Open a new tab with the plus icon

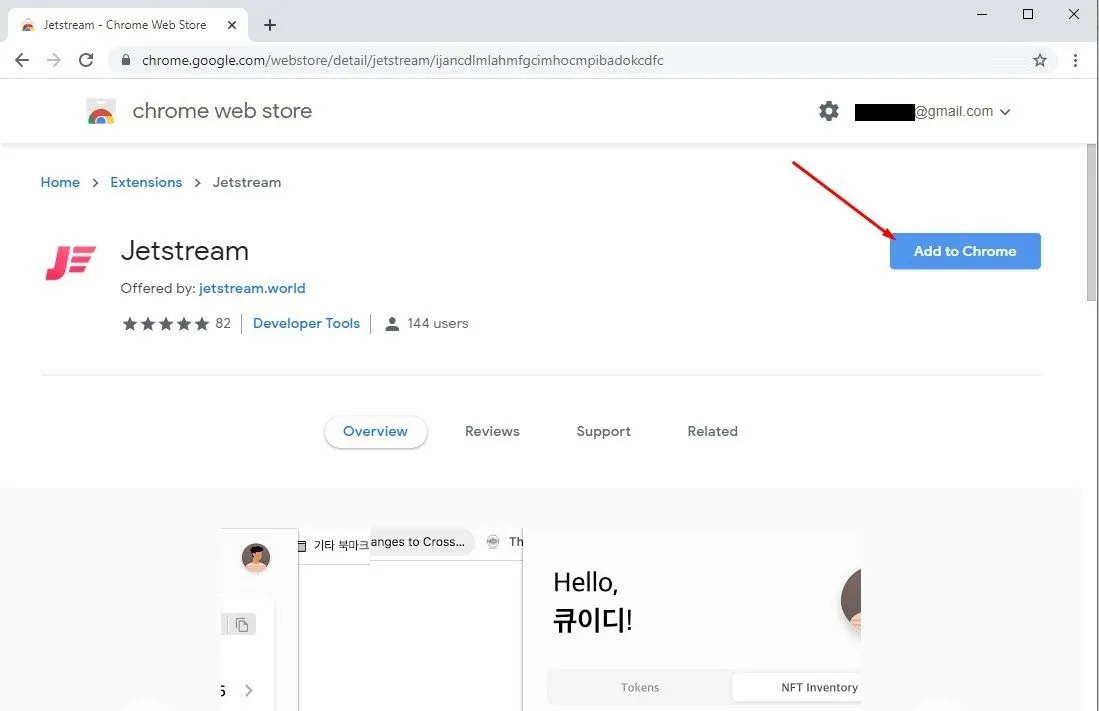point(270,25)
